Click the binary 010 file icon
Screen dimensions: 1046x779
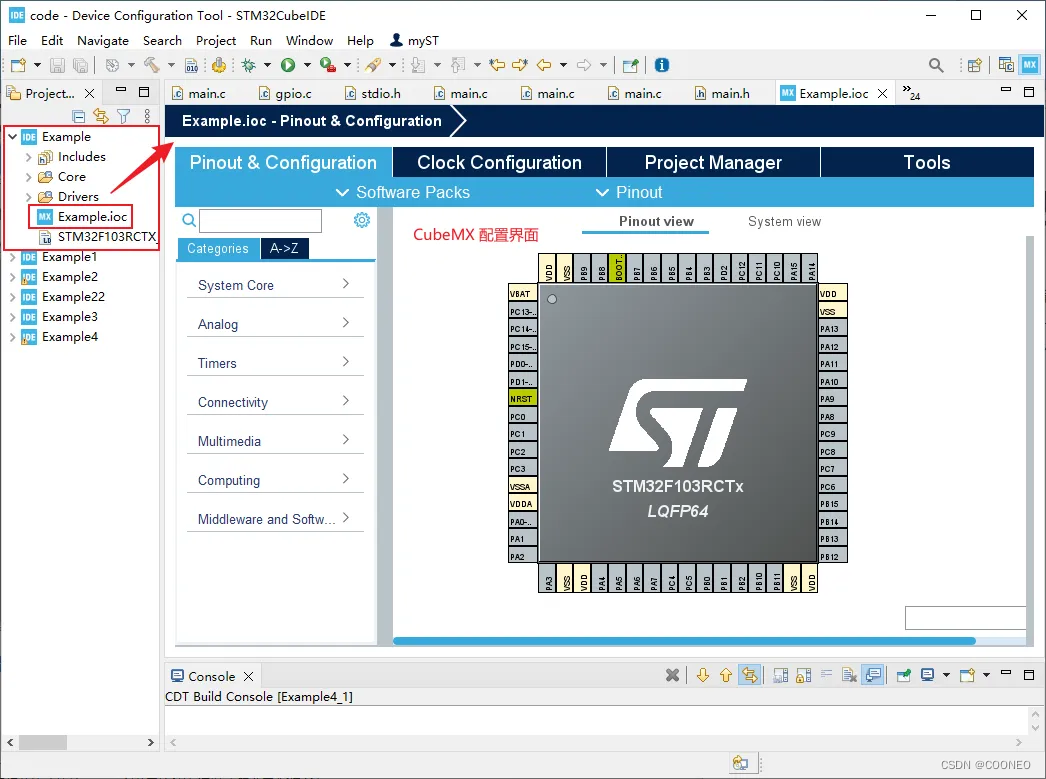191,65
